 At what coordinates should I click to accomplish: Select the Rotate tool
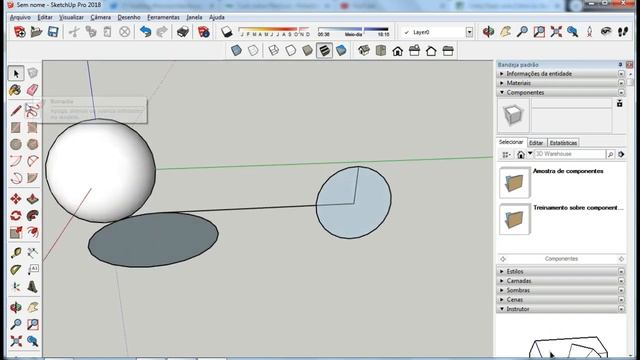[x=16, y=216]
